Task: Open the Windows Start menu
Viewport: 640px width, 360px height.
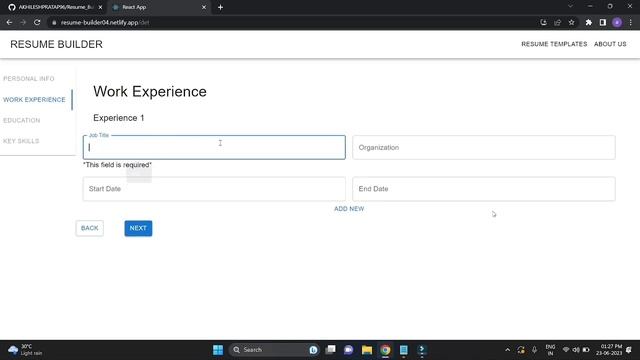Action: (x=218, y=350)
